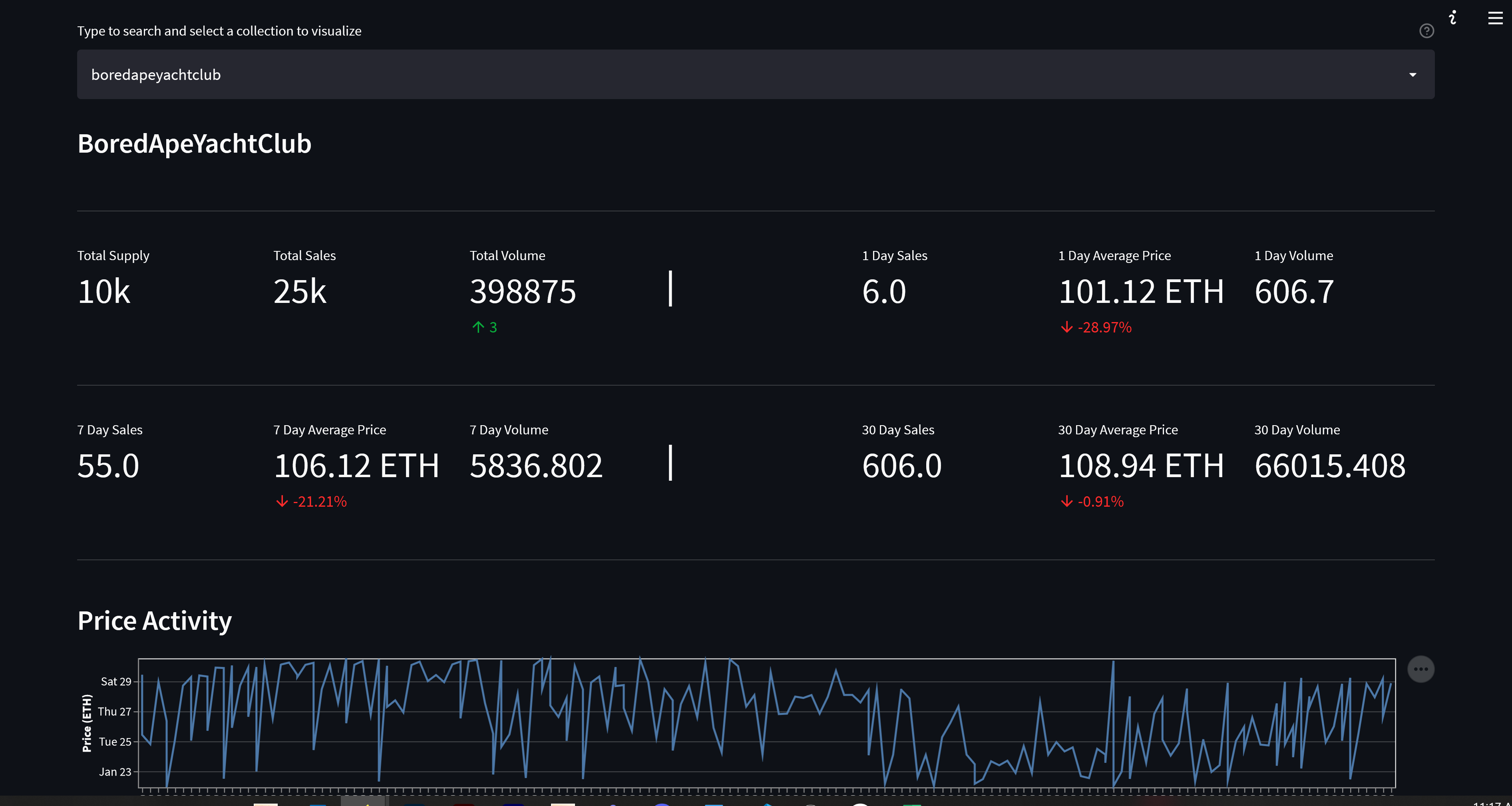Click the info icon at the top right

pos(1453,17)
